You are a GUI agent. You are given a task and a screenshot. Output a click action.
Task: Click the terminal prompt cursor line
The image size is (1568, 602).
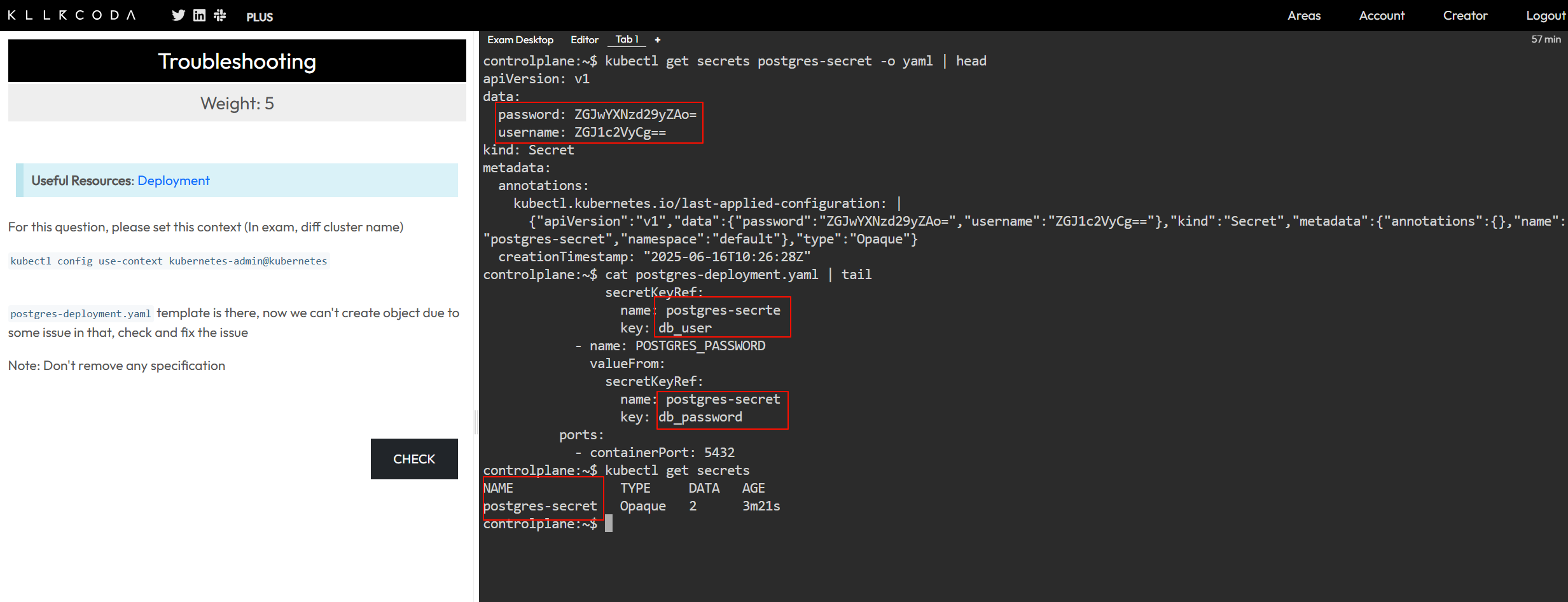click(x=548, y=524)
